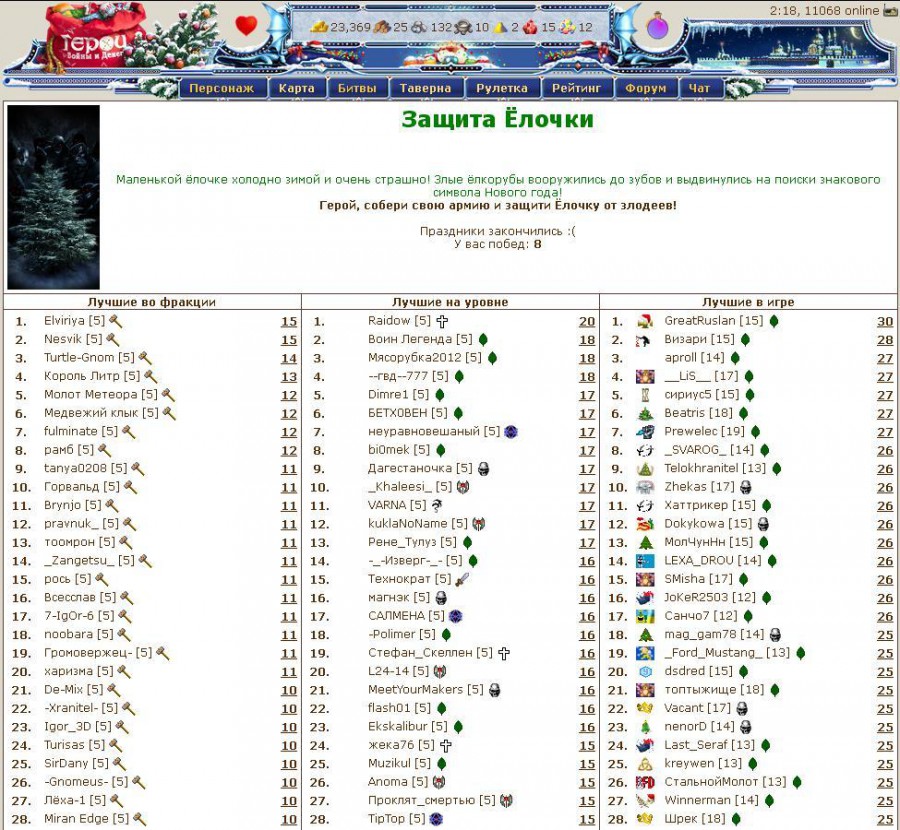Image resolution: width=900 pixels, height=830 pixels.
Task: Click the clan icon before Beatris
Action: tap(646, 414)
